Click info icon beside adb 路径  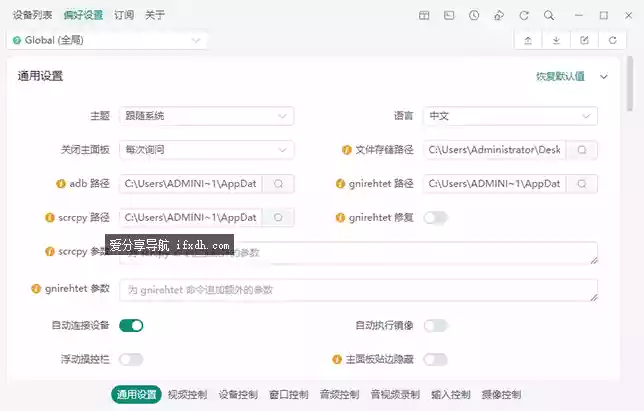coord(61,184)
